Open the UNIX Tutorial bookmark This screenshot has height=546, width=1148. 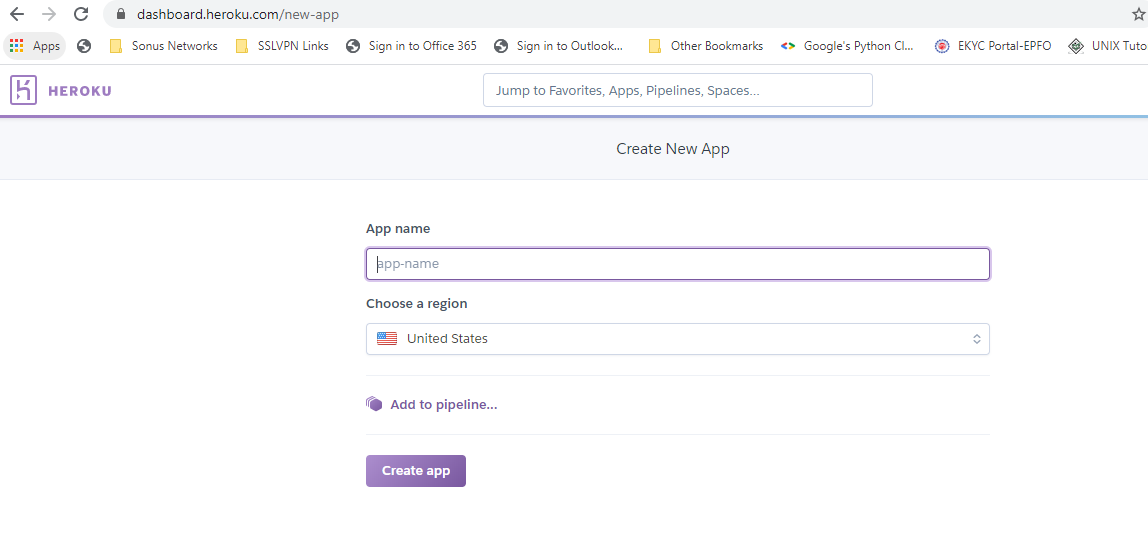coord(1108,46)
